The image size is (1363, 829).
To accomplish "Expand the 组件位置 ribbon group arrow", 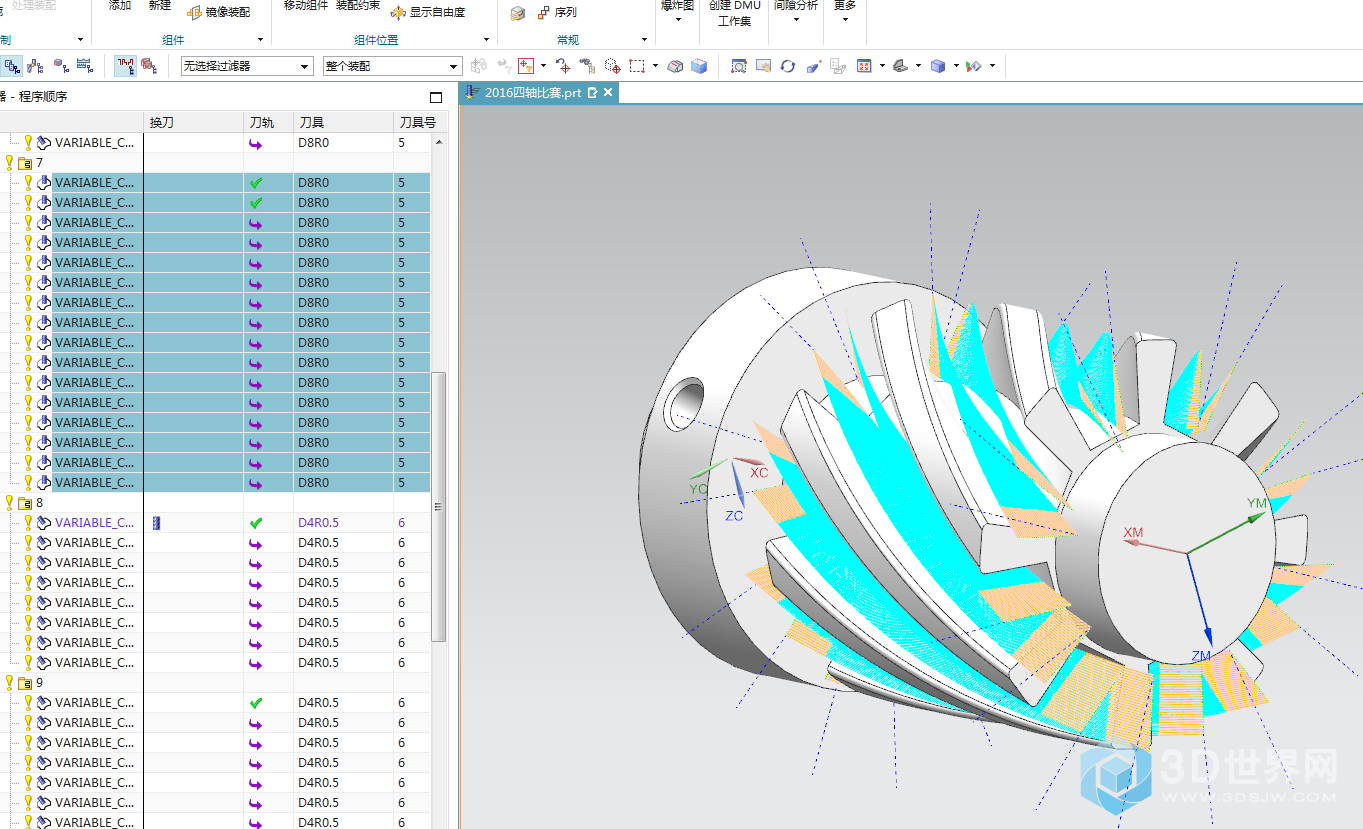I will pyautogui.click(x=486, y=40).
